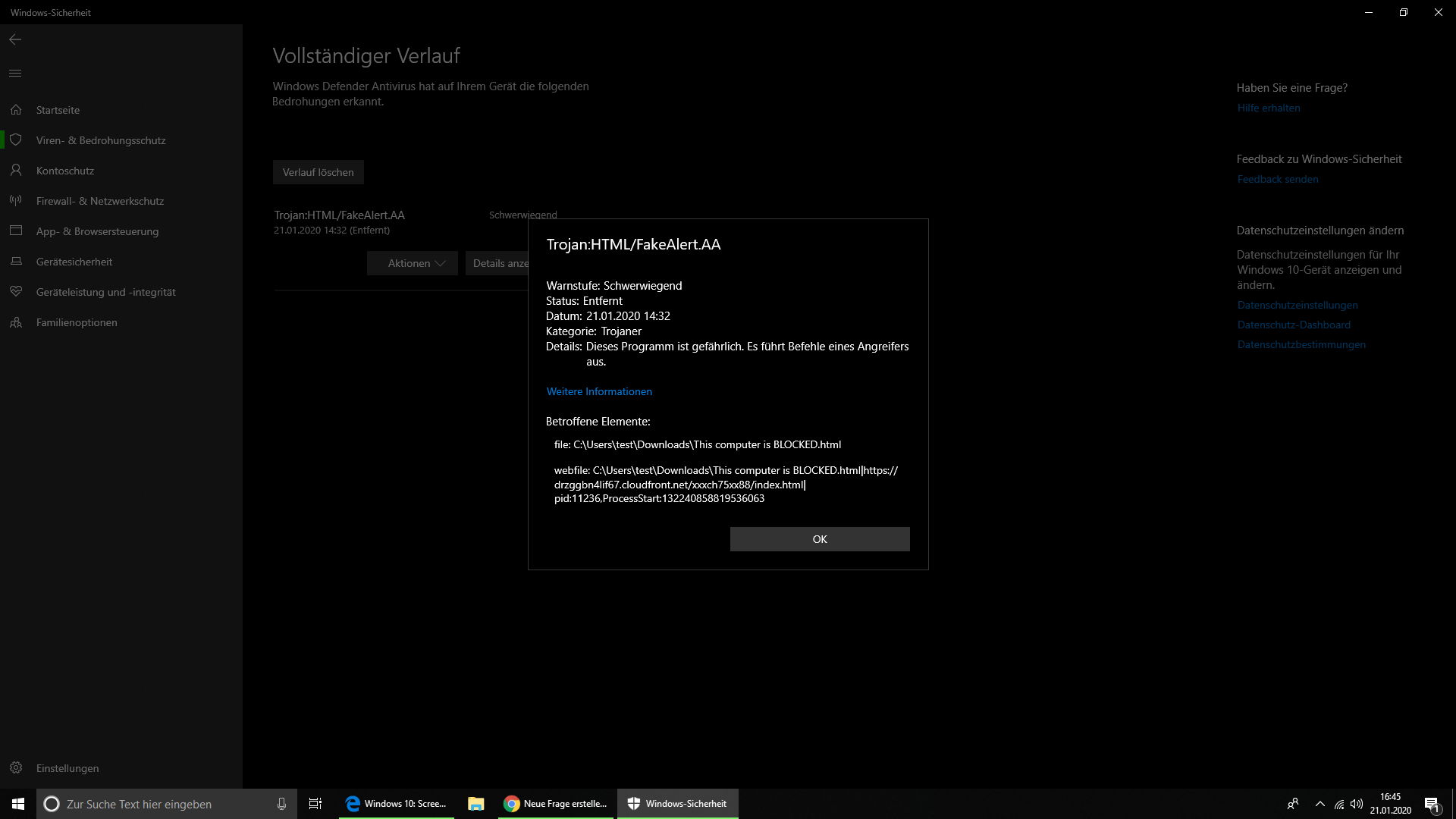Screen dimensions: 1456x819
Task: Click the Geräteleistung heart icon
Action: point(16,292)
